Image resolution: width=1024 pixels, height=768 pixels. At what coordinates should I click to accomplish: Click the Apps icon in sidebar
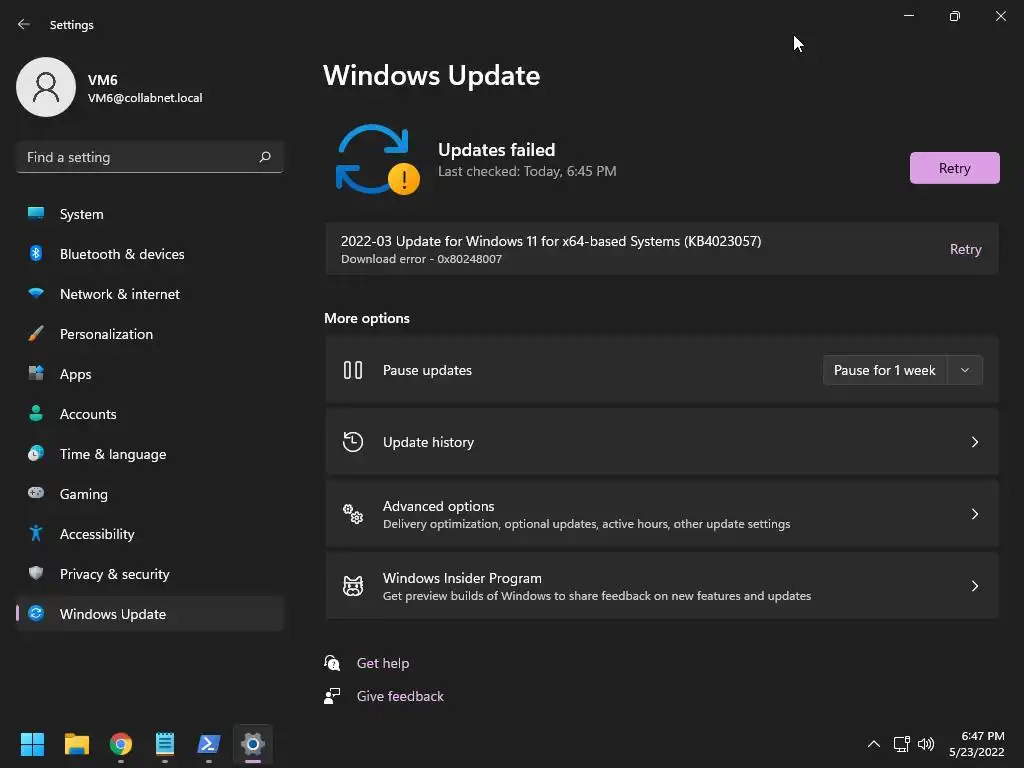coord(36,373)
